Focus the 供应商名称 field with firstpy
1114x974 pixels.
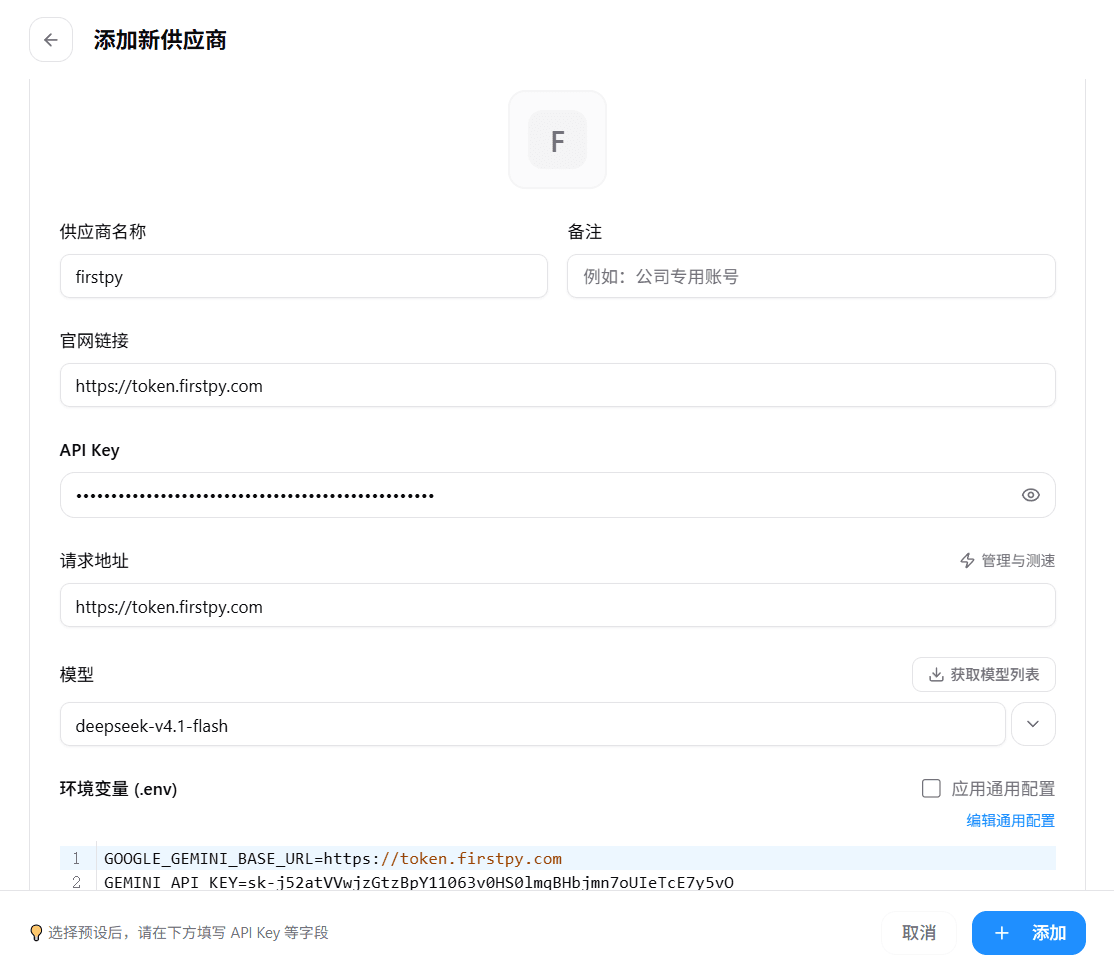point(304,276)
